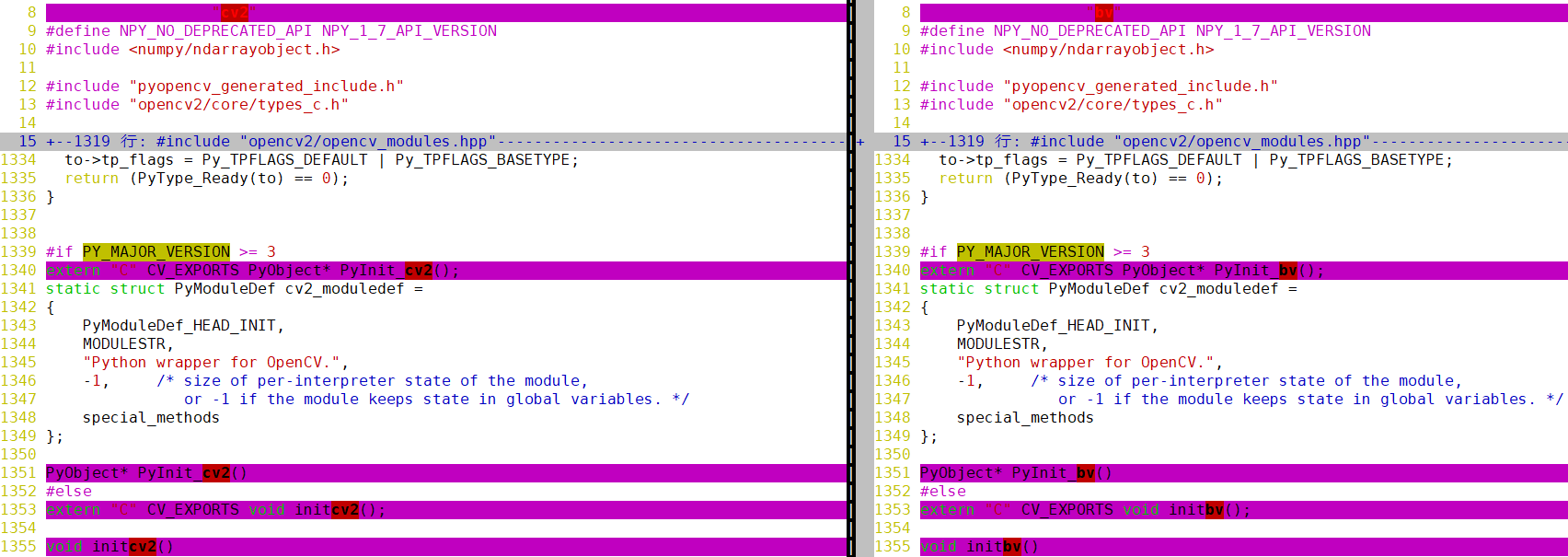1568x557 pixels.
Task: Click "Python wrapper for OpenCV." string, left pane
Action: pyautogui.click(x=212, y=363)
